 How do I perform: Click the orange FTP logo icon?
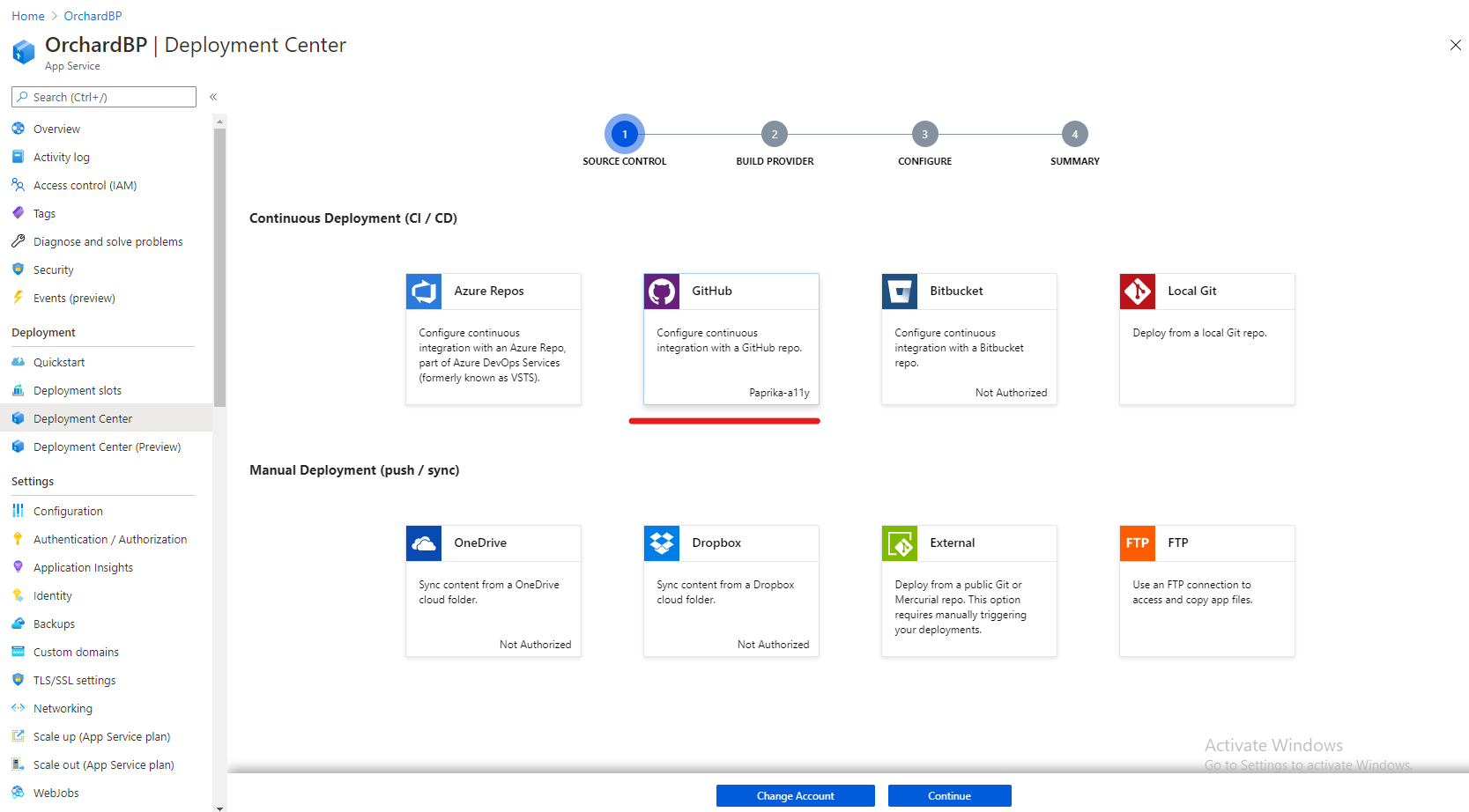1138,543
